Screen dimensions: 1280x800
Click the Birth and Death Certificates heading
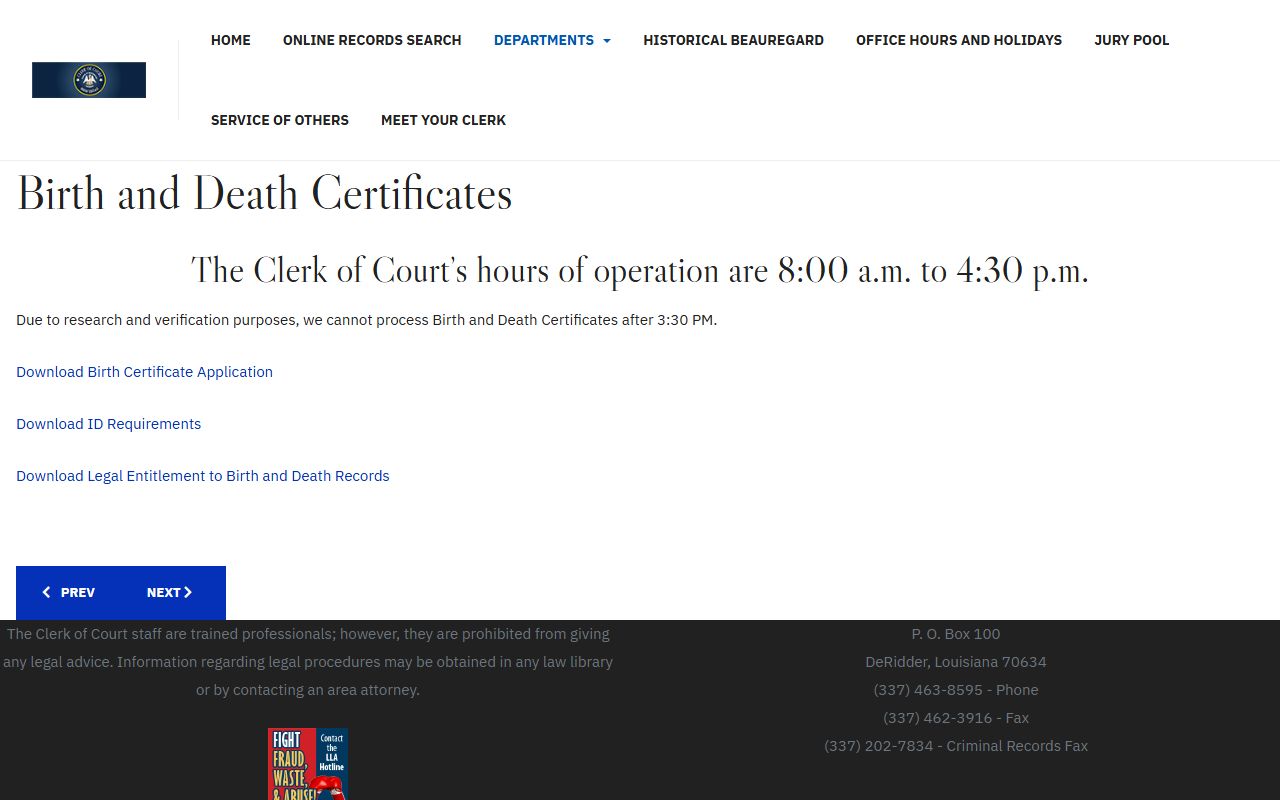(x=264, y=194)
